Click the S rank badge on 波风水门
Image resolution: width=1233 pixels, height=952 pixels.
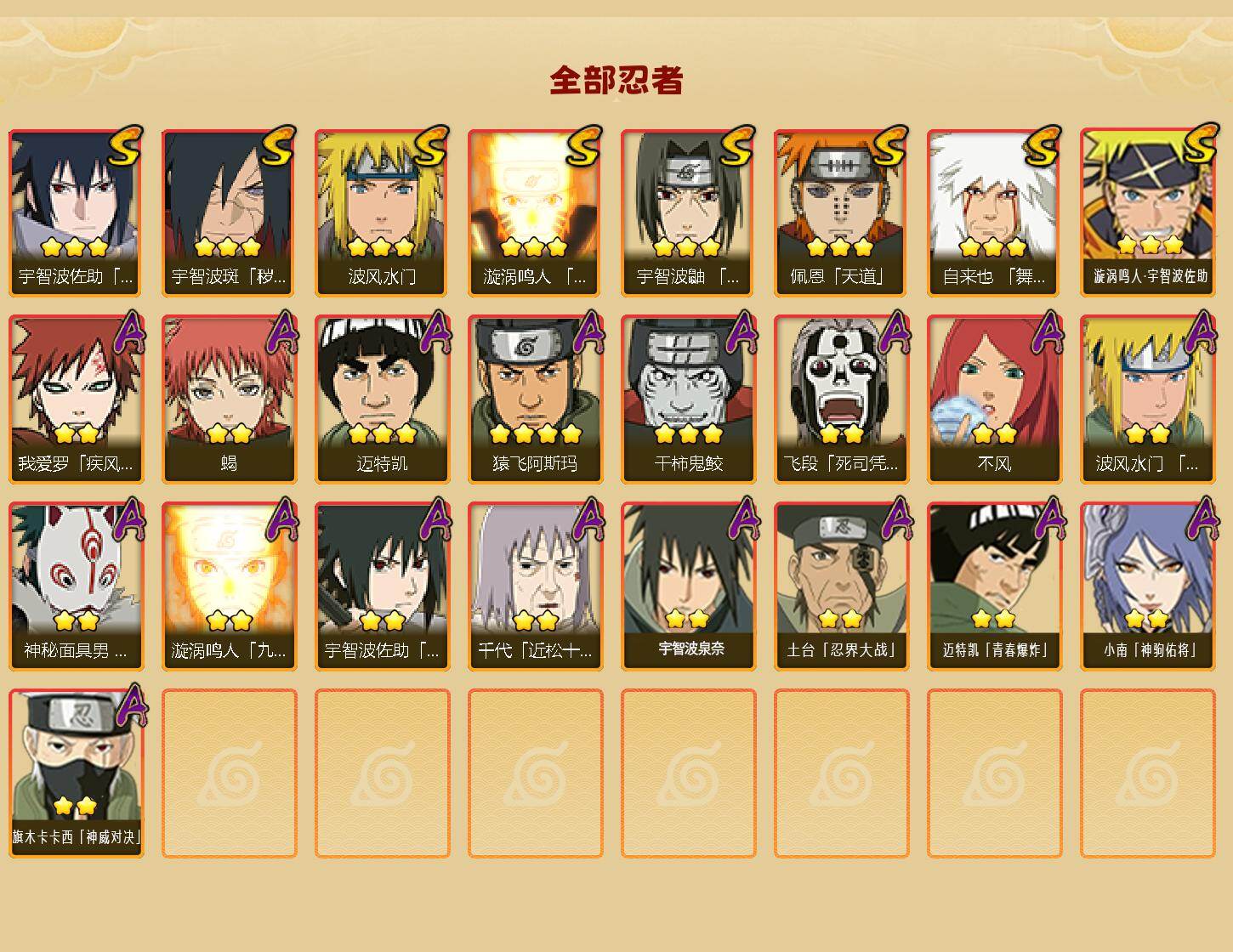click(x=431, y=145)
